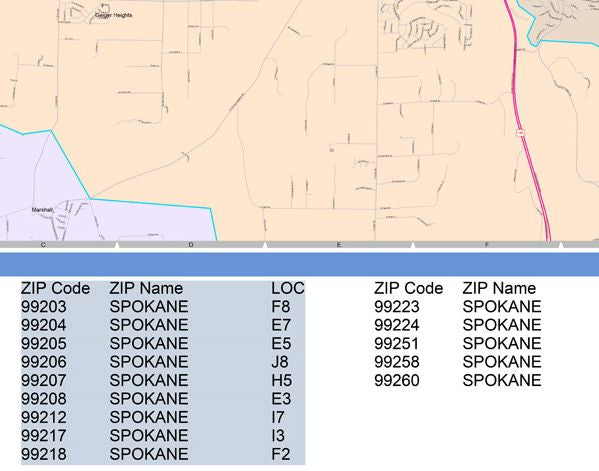Click location value I3
The width and height of the screenshot is (599, 471).
278,435
